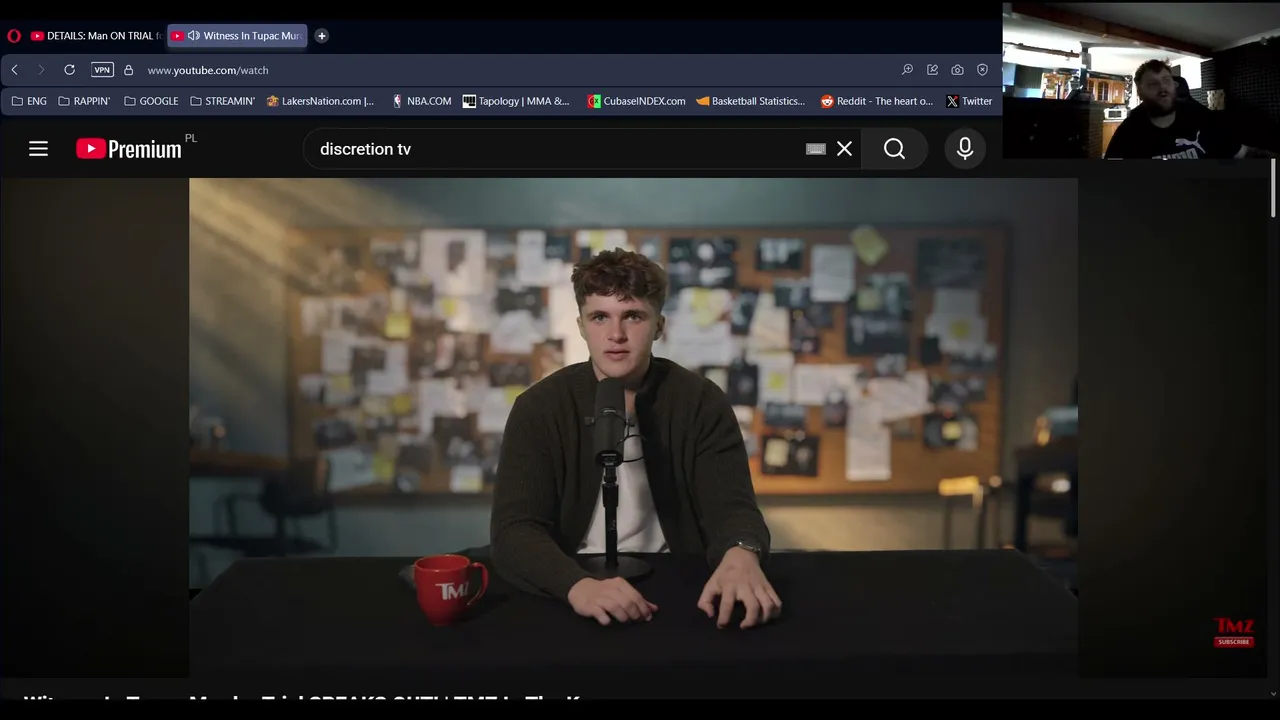1280x720 pixels.
Task: Mute the tab via its speaker icon
Action: tap(194, 36)
